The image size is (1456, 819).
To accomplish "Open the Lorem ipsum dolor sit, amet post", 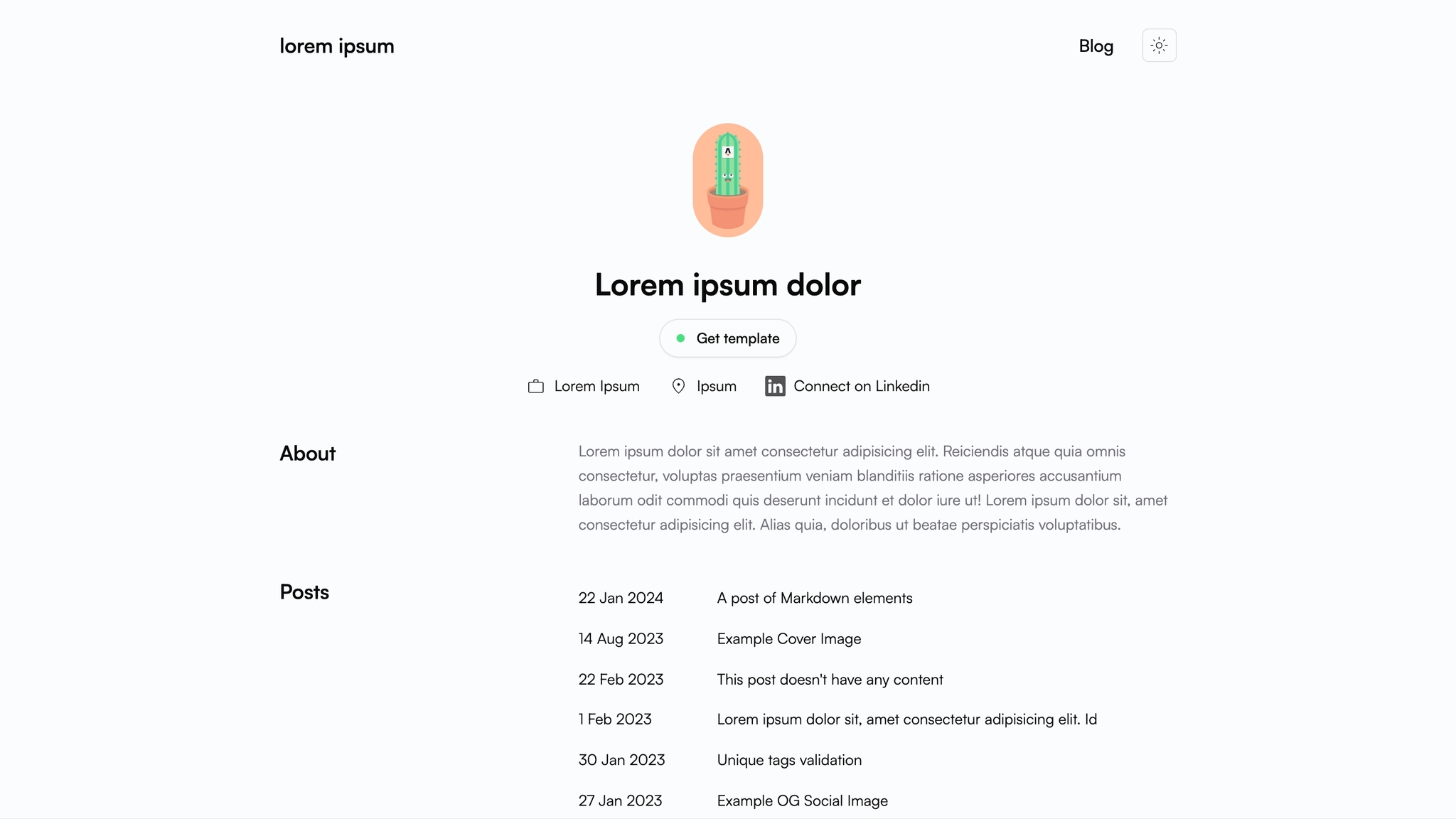I will 906,719.
